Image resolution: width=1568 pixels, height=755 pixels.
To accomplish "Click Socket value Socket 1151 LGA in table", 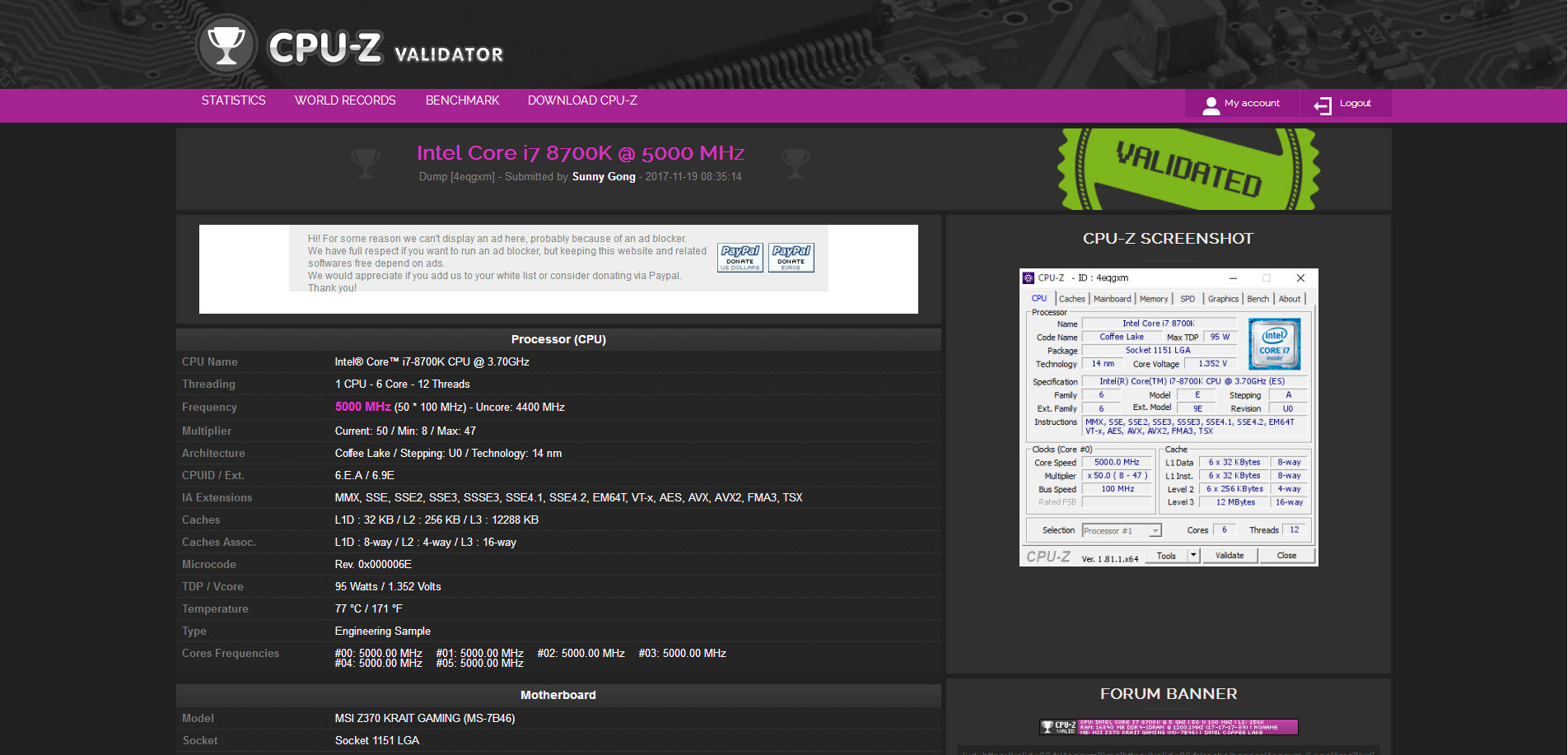I will (x=377, y=740).
